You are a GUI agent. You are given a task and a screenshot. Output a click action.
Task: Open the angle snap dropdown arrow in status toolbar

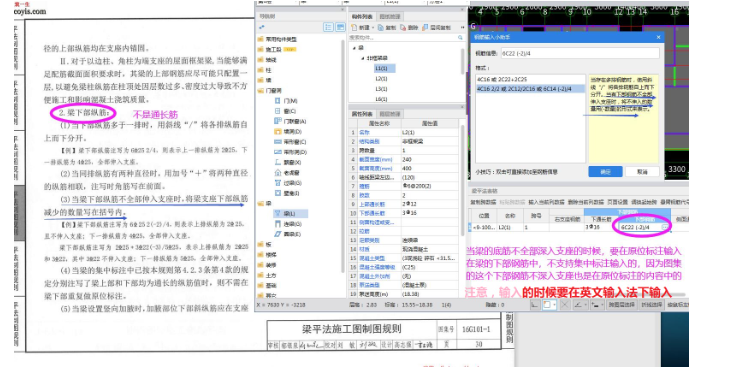pyautogui.click(x=585, y=305)
